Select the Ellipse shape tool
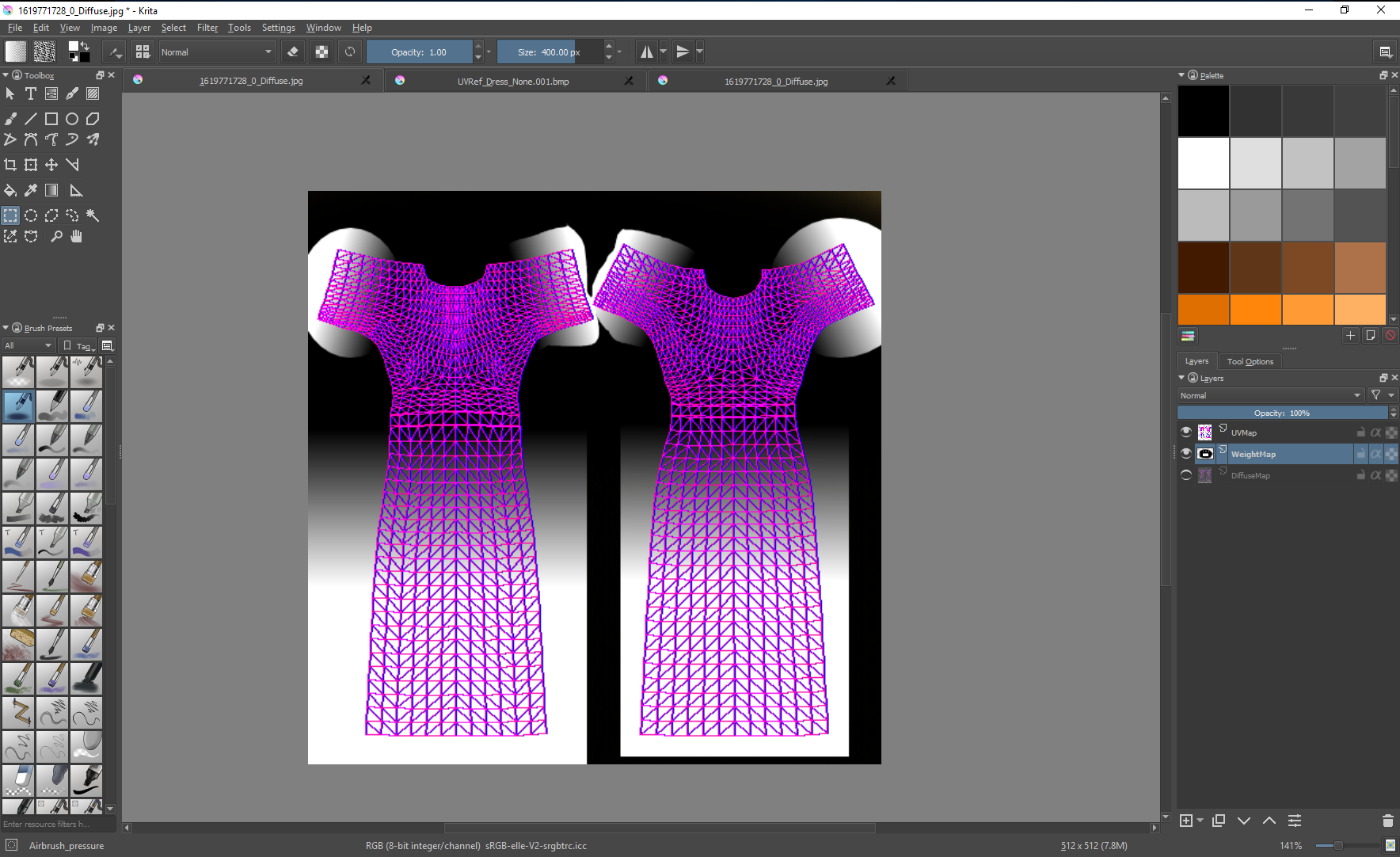The width and height of the screenshot is (1400, 857). (72, 119)
